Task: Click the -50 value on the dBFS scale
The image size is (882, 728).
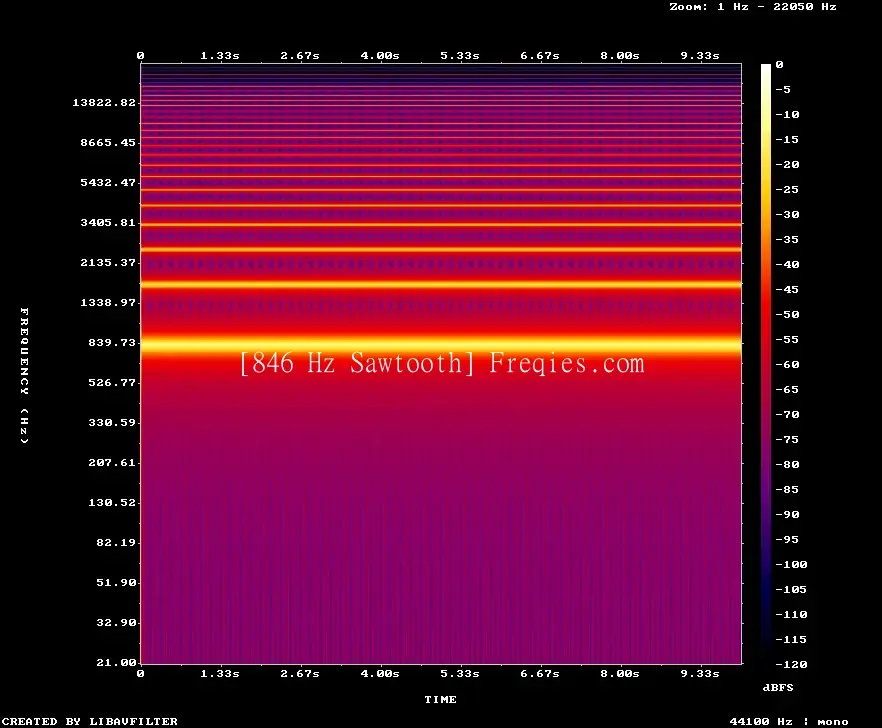Action: click(x=787, y=314)
